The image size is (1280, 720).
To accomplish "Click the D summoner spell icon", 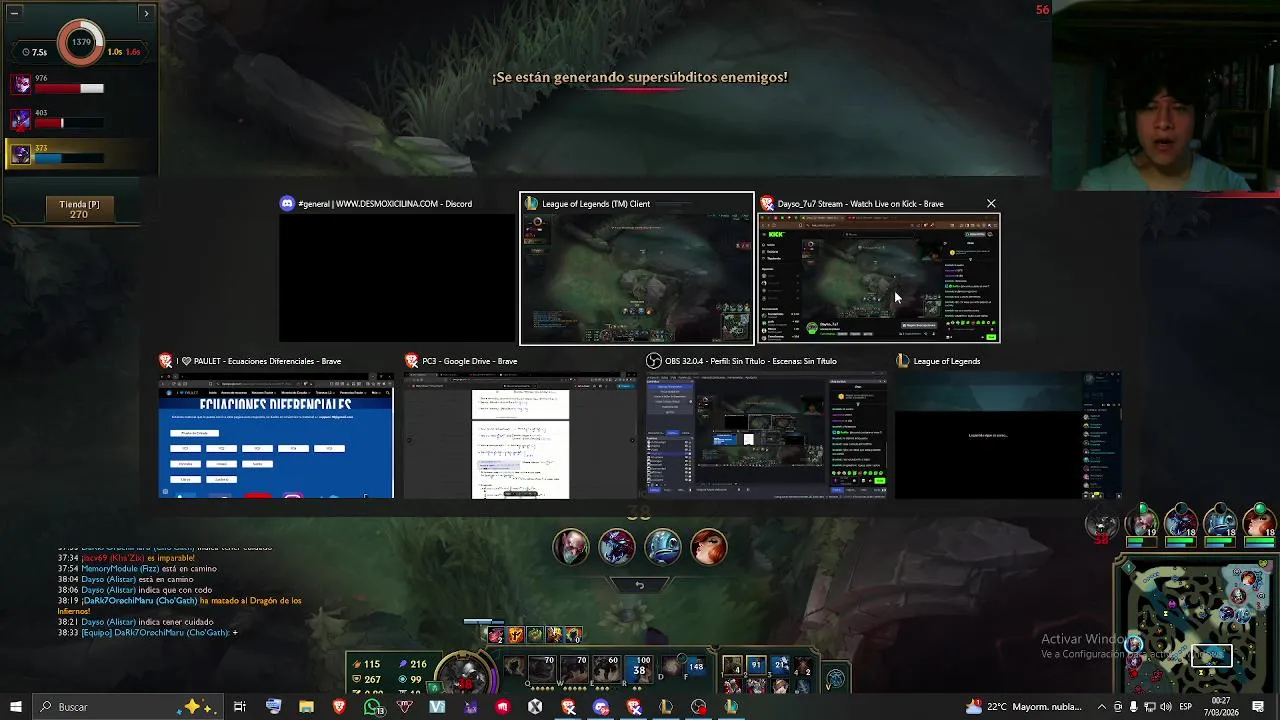I will [671, 666].
